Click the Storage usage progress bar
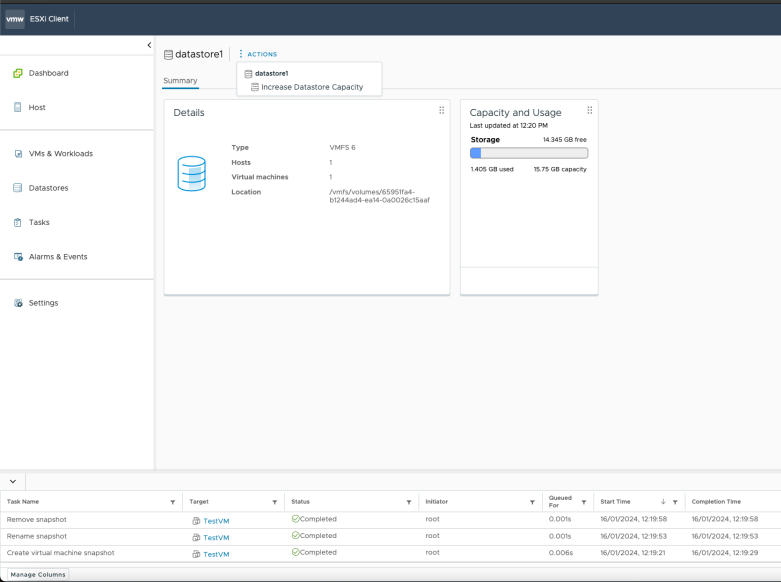 (x=528, y=153)
